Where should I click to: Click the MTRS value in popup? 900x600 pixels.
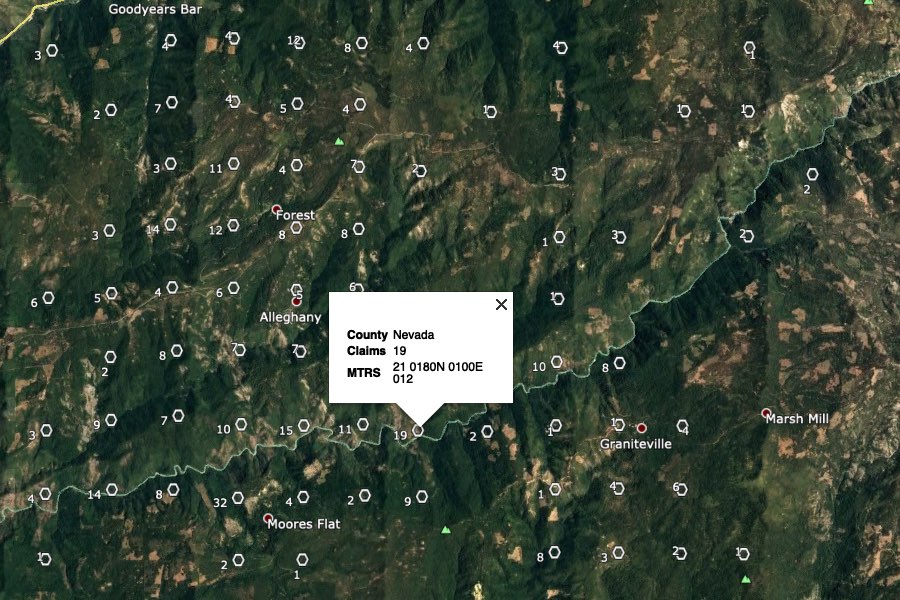[x=438, y=373]
